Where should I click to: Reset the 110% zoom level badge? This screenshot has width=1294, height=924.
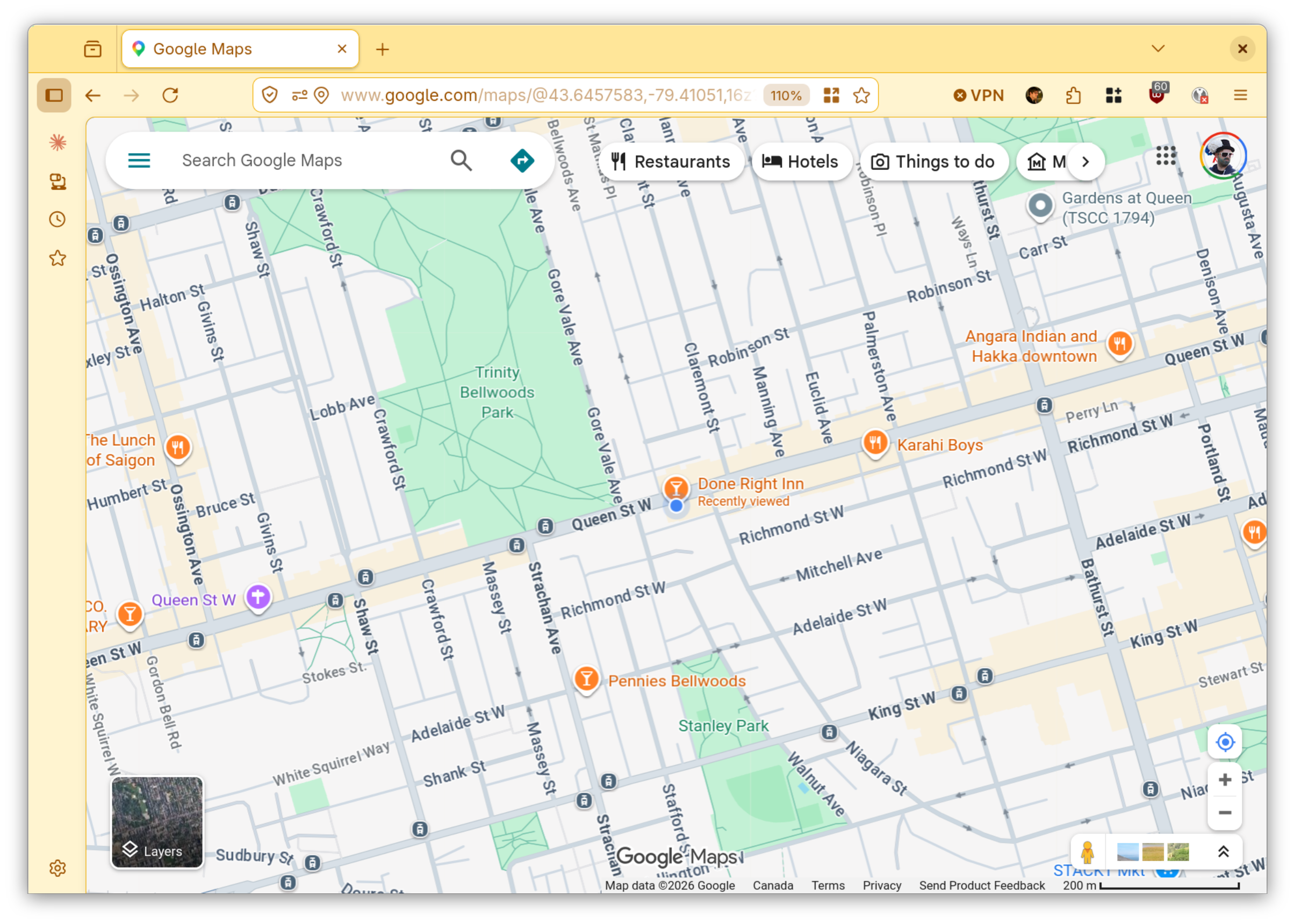coord(786,95)
